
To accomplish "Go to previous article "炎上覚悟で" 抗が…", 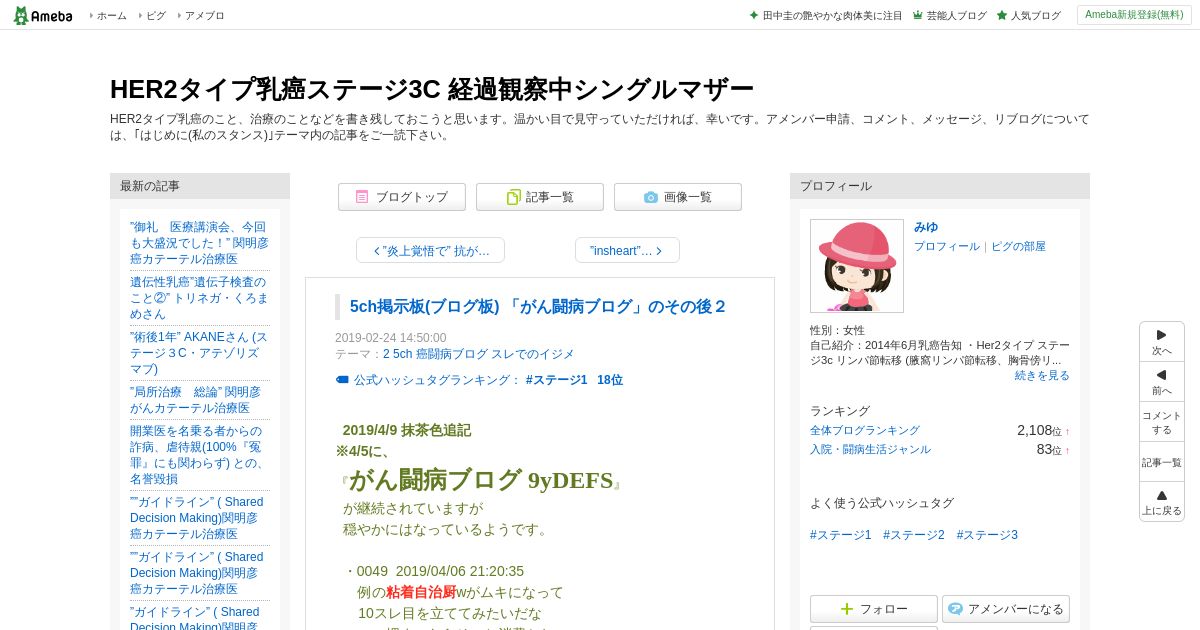I will pyautogui.click(x=430, y=250).
